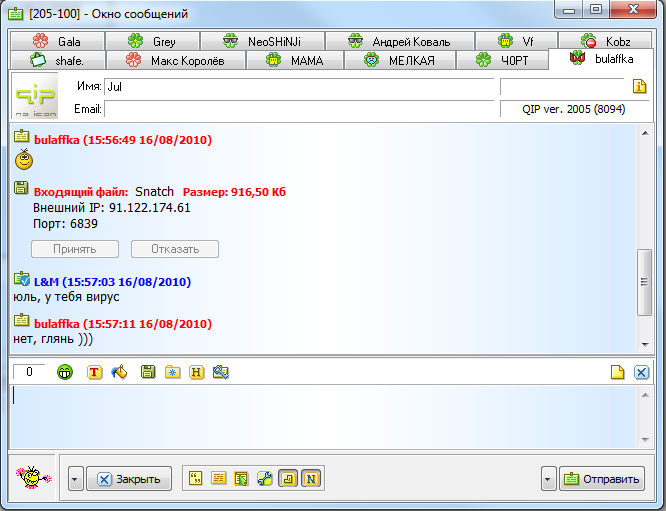666x511 pixels.
Task: Open user details info icon
Action: click(x=639, y=86)
